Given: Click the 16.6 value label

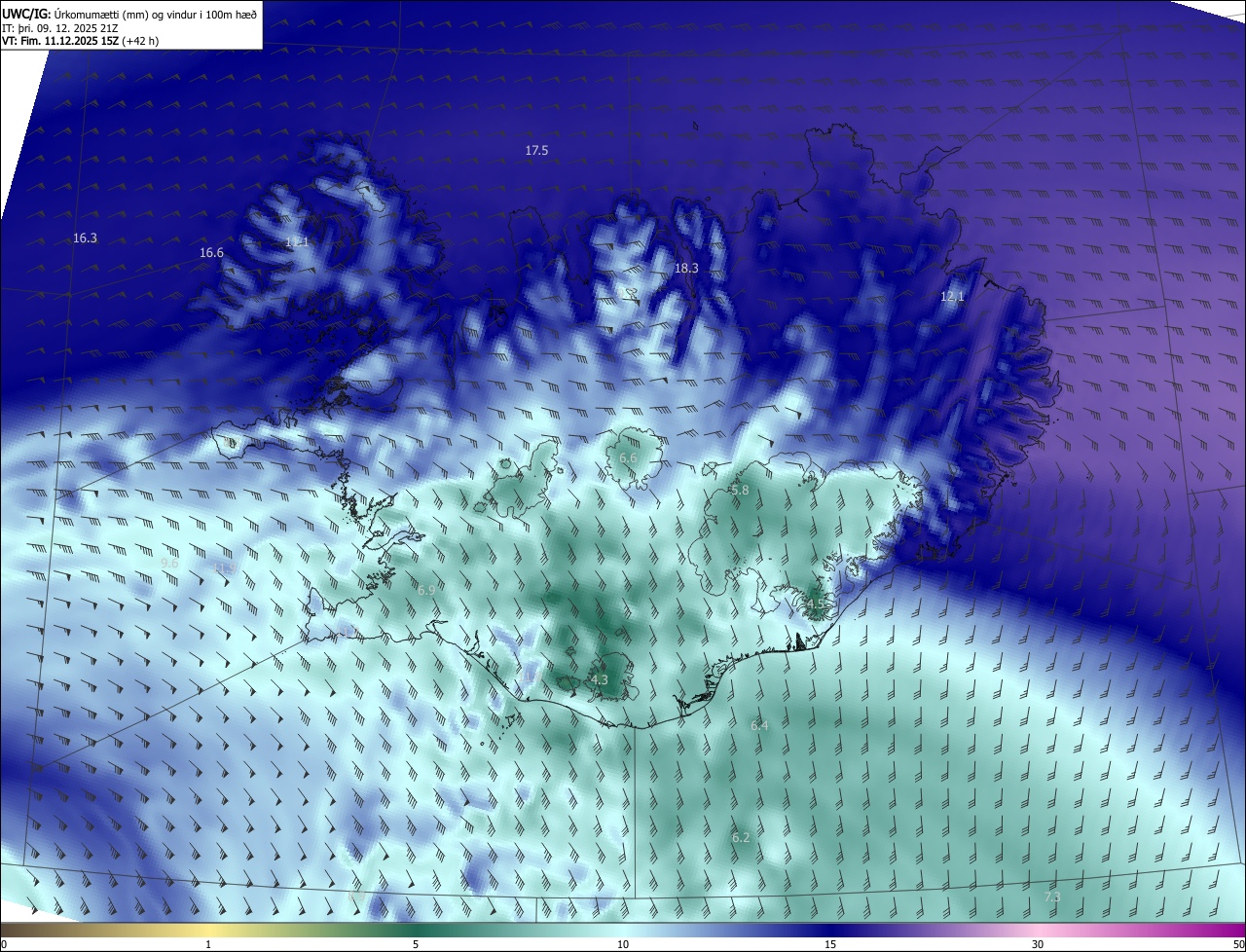Looking at the screenshot, I should pyautogui.click(x=211, y=253).
